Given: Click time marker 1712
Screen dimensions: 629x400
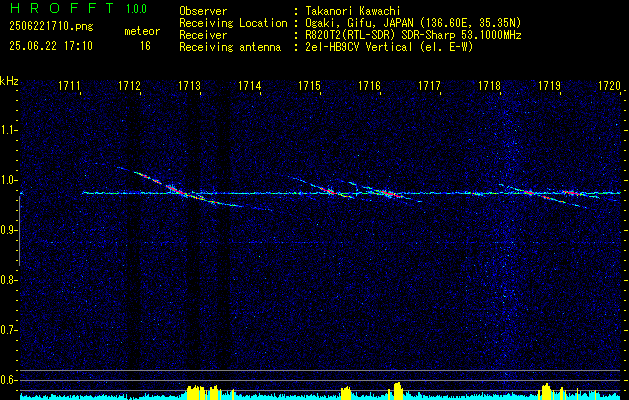Looking at the screenshot, I should coord(130,86).
